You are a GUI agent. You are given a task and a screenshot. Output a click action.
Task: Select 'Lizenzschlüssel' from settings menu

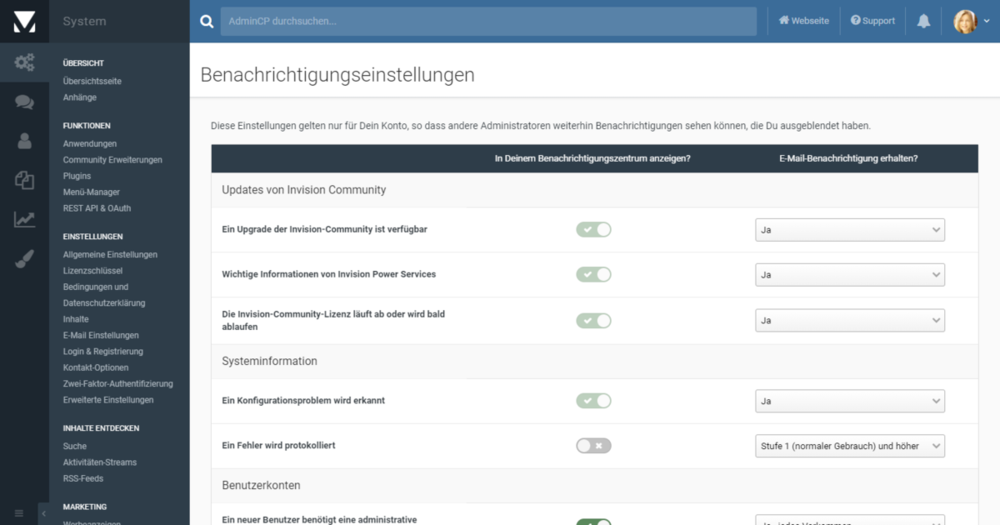(93, 271)
